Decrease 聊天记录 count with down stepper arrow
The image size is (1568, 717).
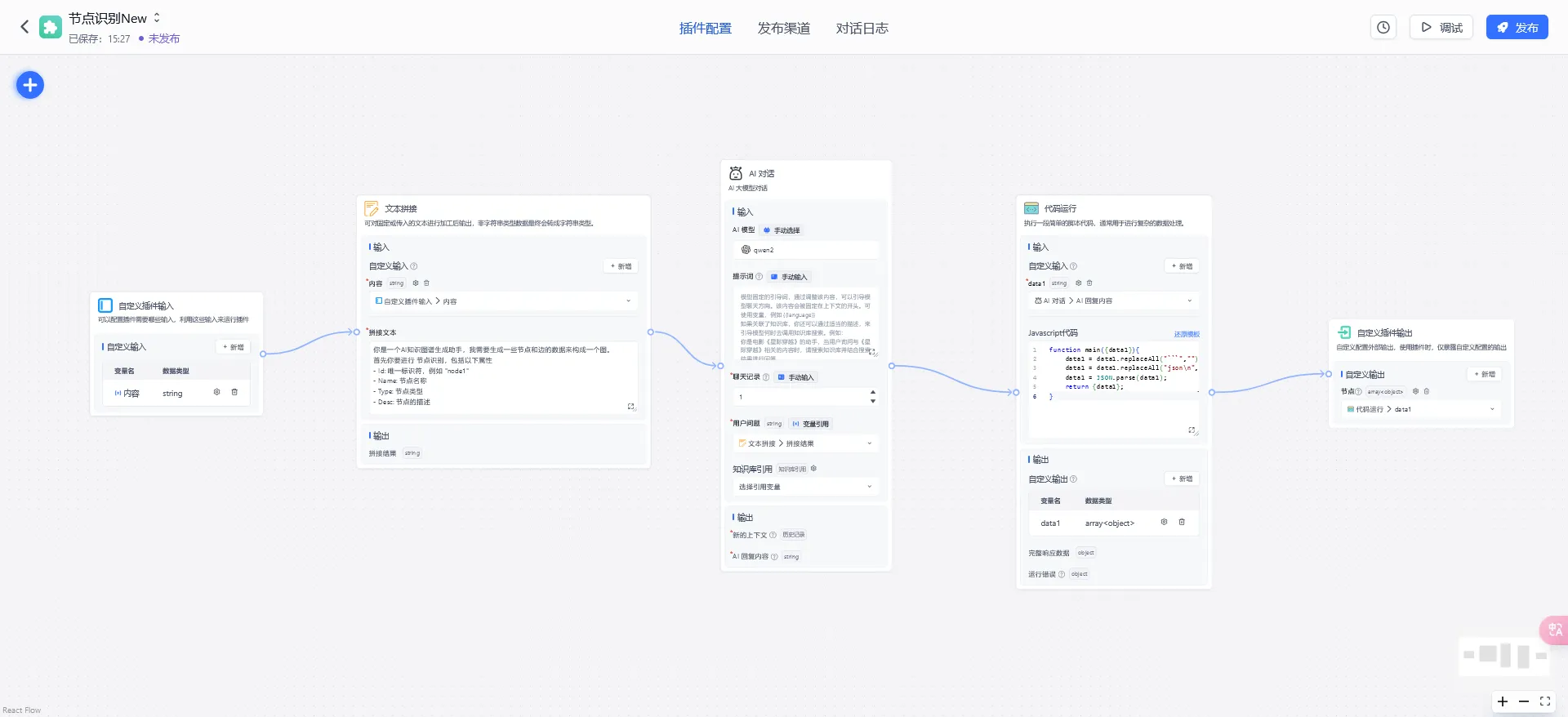(x=873, y=401)
